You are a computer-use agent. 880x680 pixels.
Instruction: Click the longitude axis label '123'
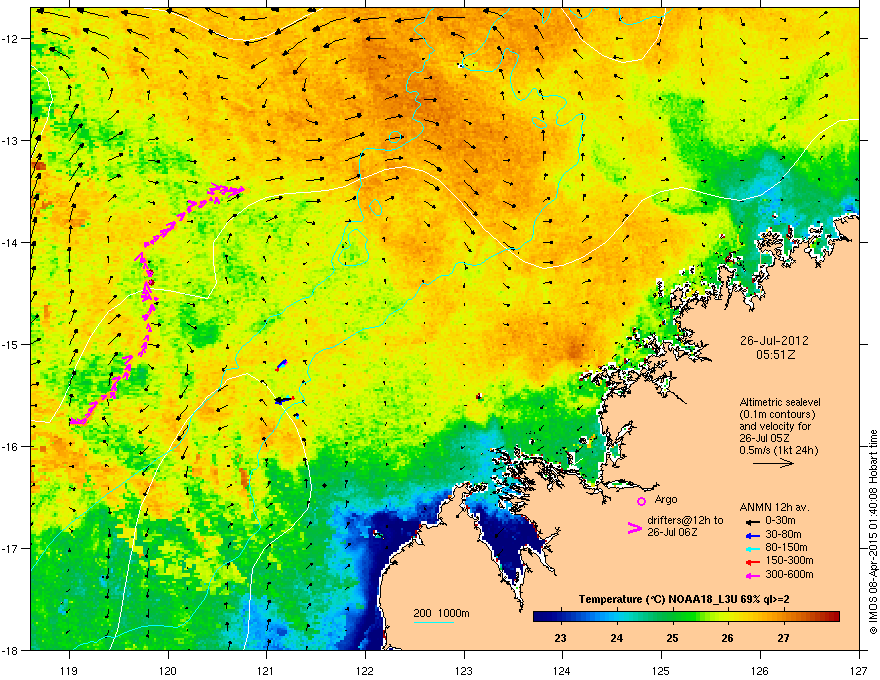coord(464,671)
